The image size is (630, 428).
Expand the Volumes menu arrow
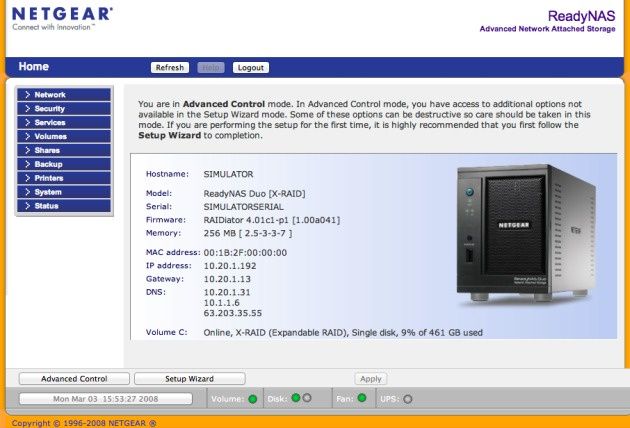[x=27, y=136]
